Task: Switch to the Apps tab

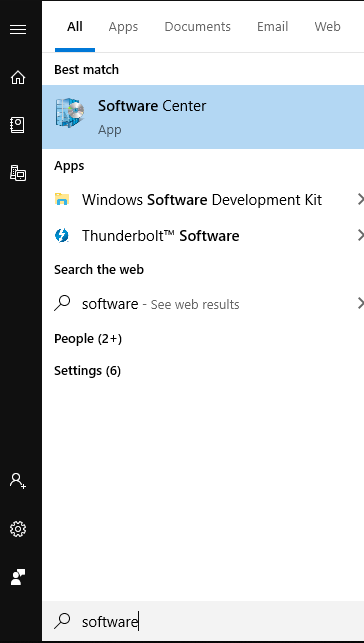Action: (x=123, y=27)
